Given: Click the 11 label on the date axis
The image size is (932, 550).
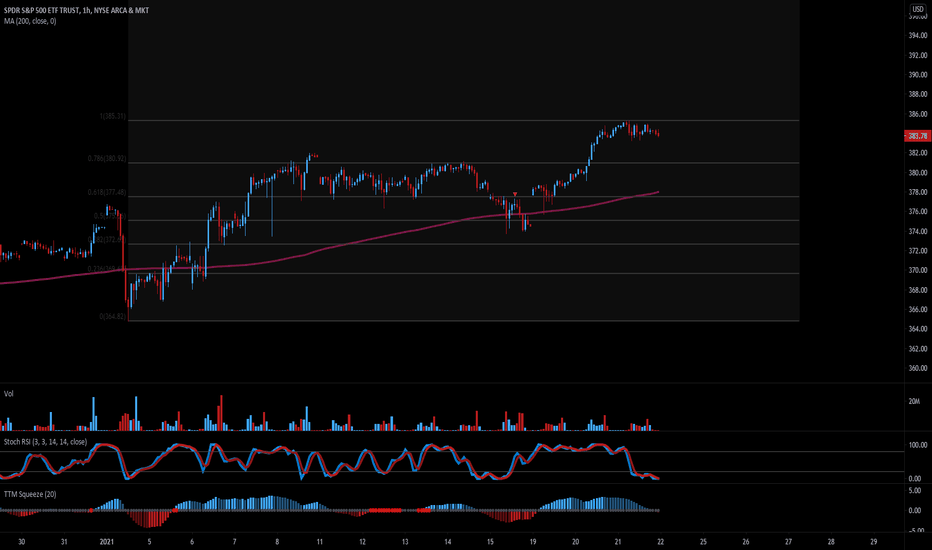Looking at the screenshot, I should point(320,542).
